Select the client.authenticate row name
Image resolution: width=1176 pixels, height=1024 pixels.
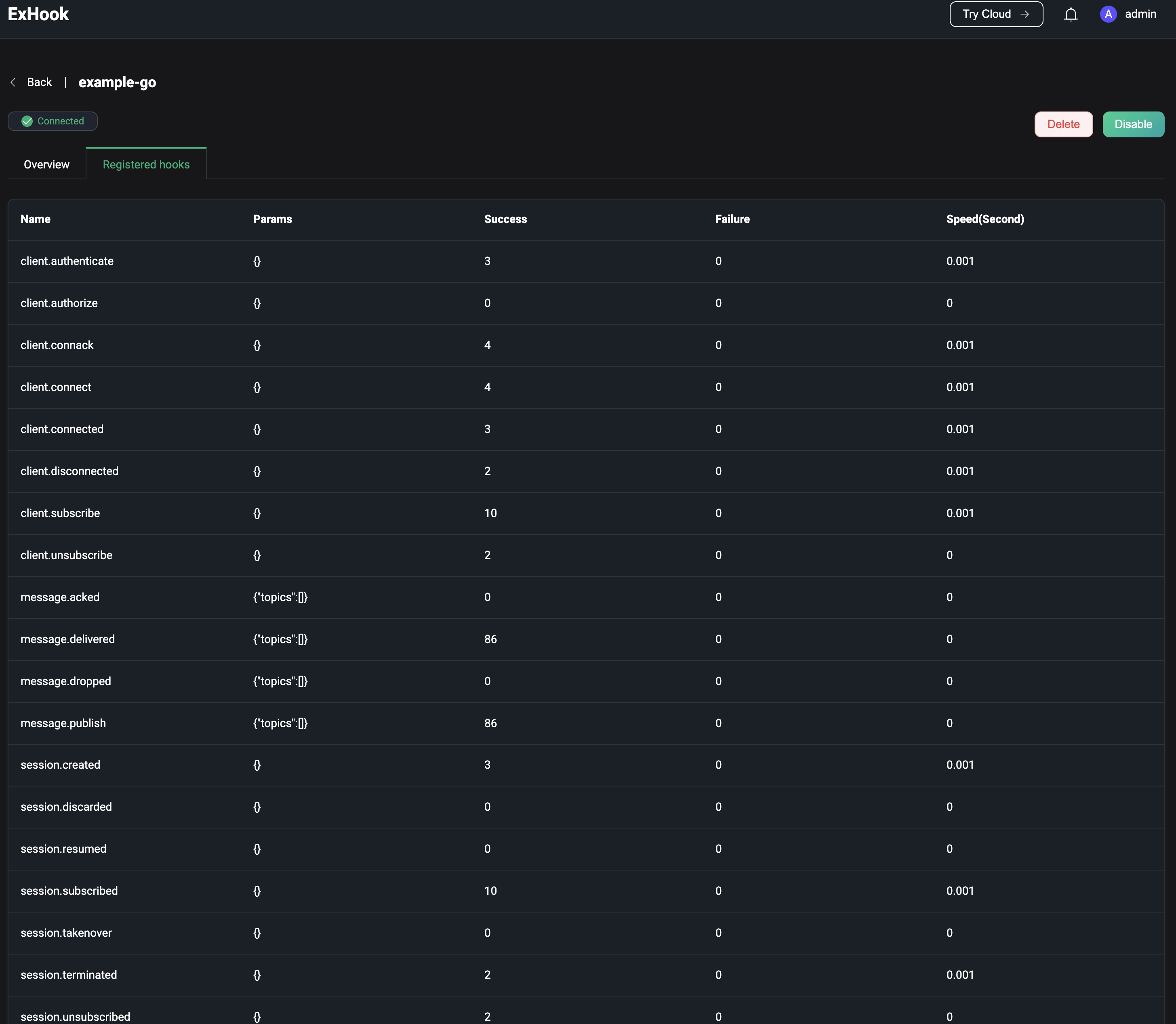(x=67, y=261)
